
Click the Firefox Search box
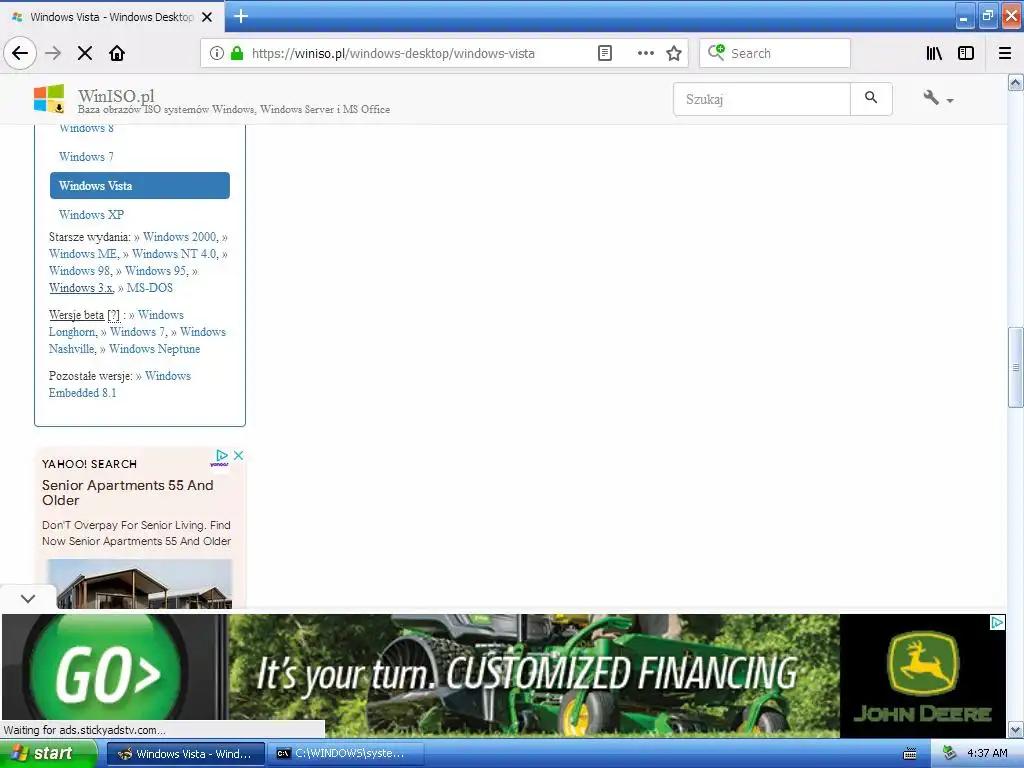tap(775, 53)
